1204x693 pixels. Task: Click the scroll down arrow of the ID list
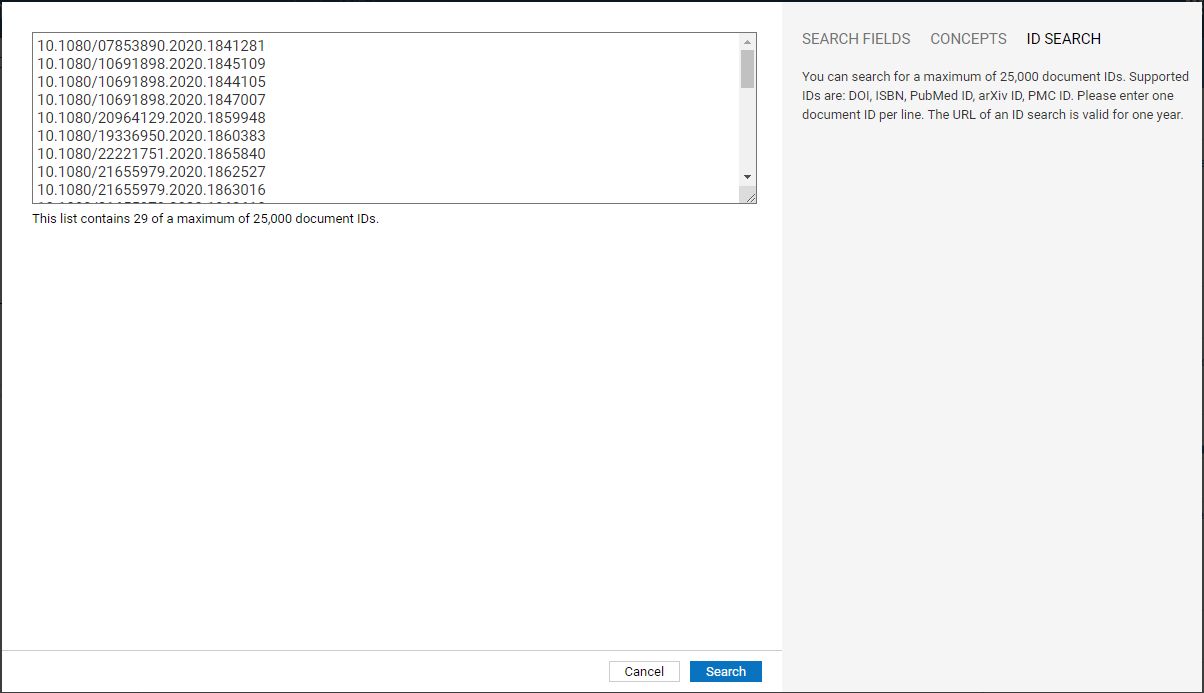coord(747,177)
